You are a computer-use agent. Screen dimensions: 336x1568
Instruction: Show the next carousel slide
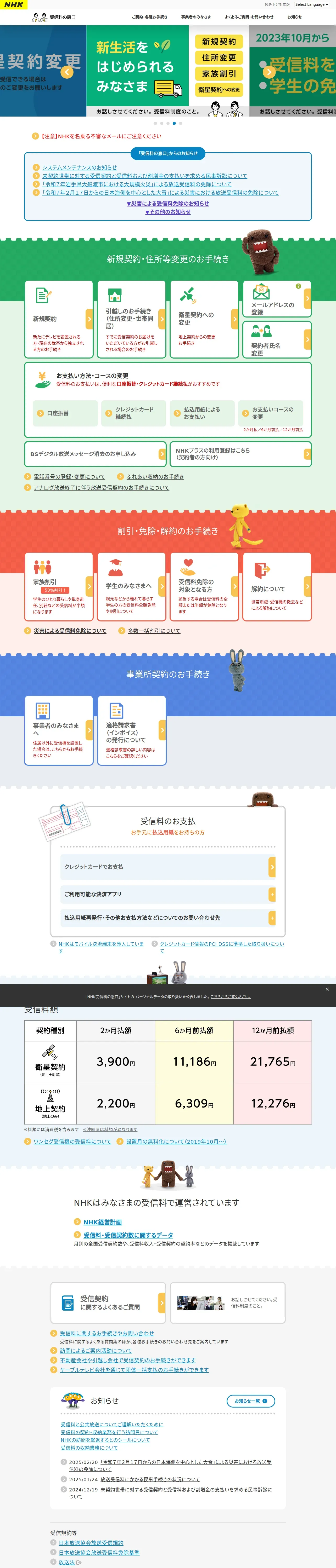[x=269, y=72]
